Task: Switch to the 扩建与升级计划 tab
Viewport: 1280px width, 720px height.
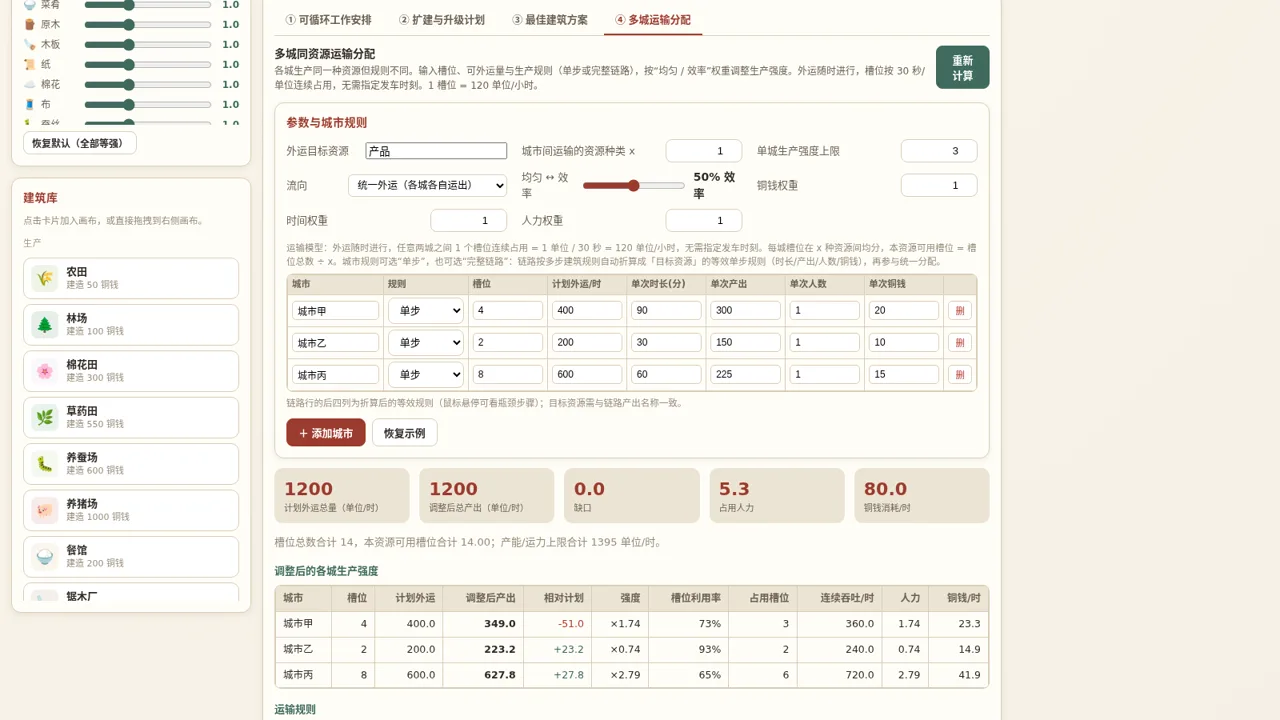Action: click(442, 20)
